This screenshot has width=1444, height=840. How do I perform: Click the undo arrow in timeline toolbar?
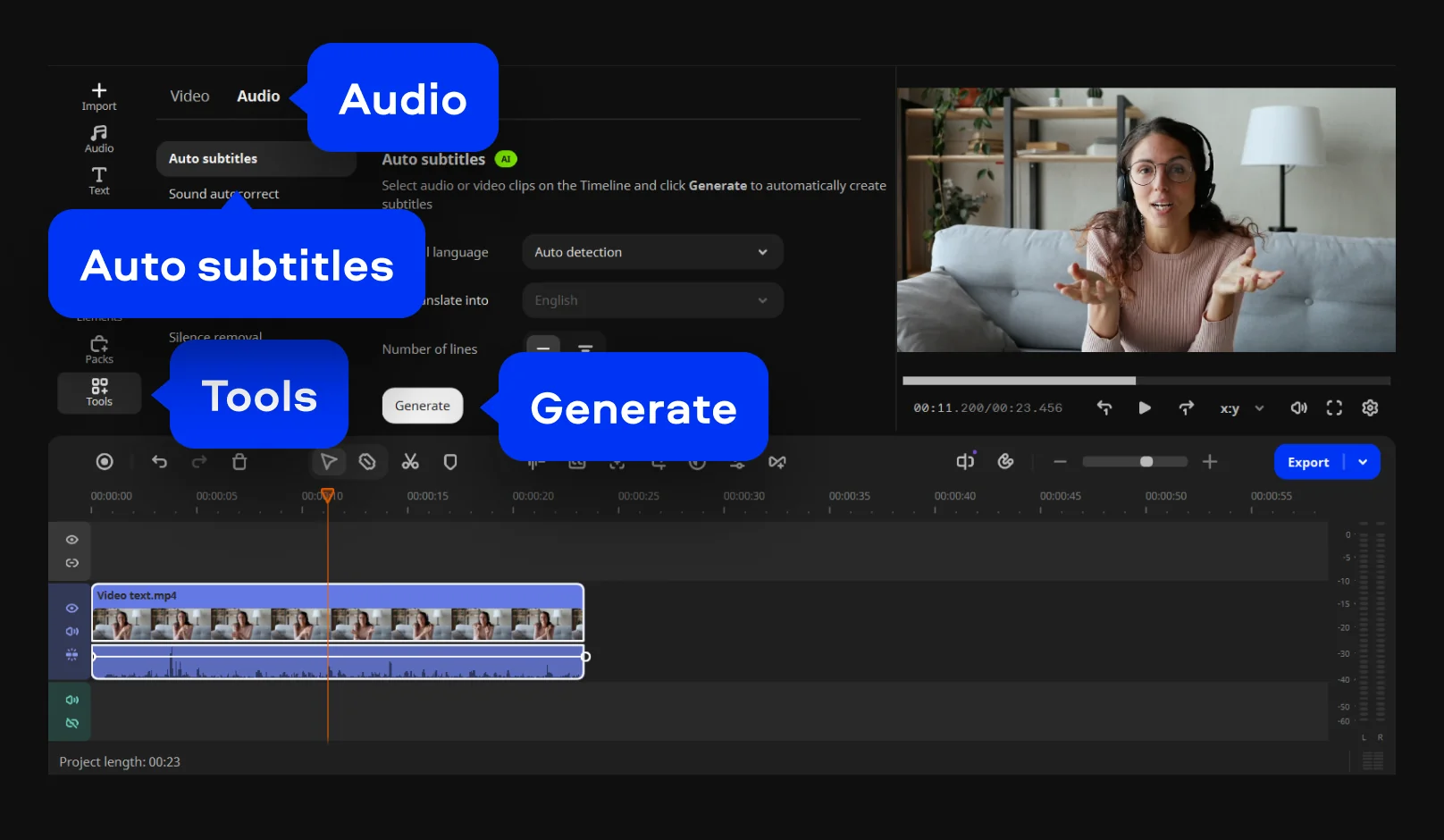[x=160, y=462]
